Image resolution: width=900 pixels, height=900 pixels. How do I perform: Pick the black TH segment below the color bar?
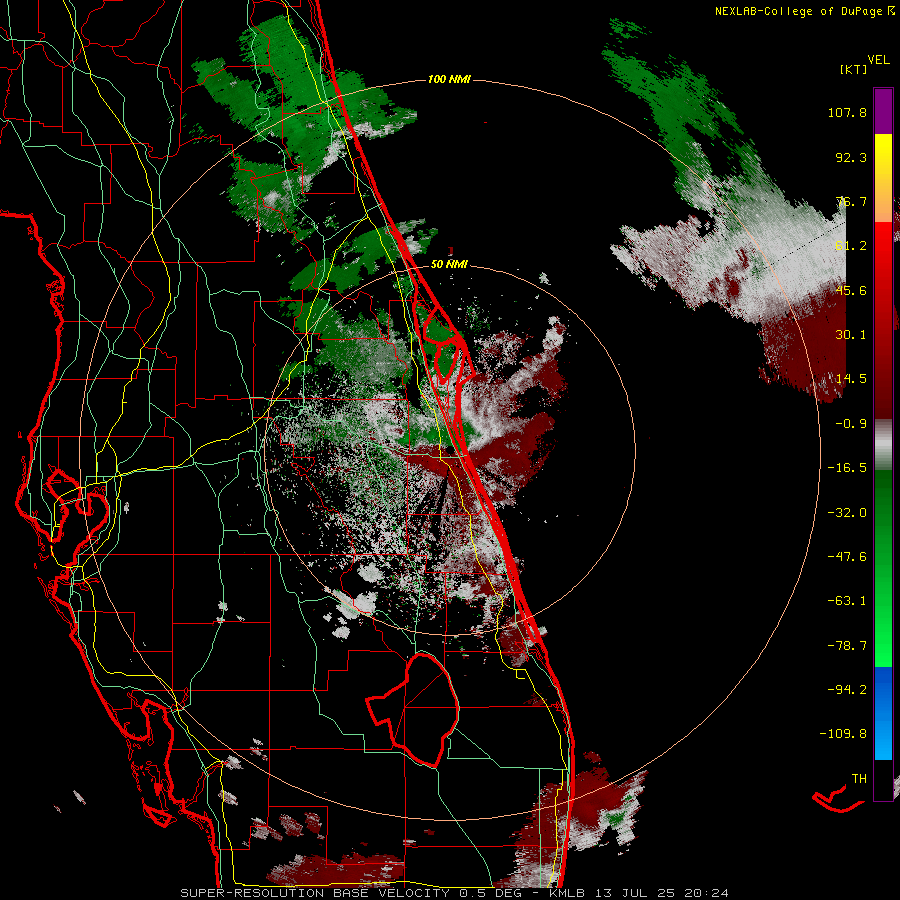point(883,779)
